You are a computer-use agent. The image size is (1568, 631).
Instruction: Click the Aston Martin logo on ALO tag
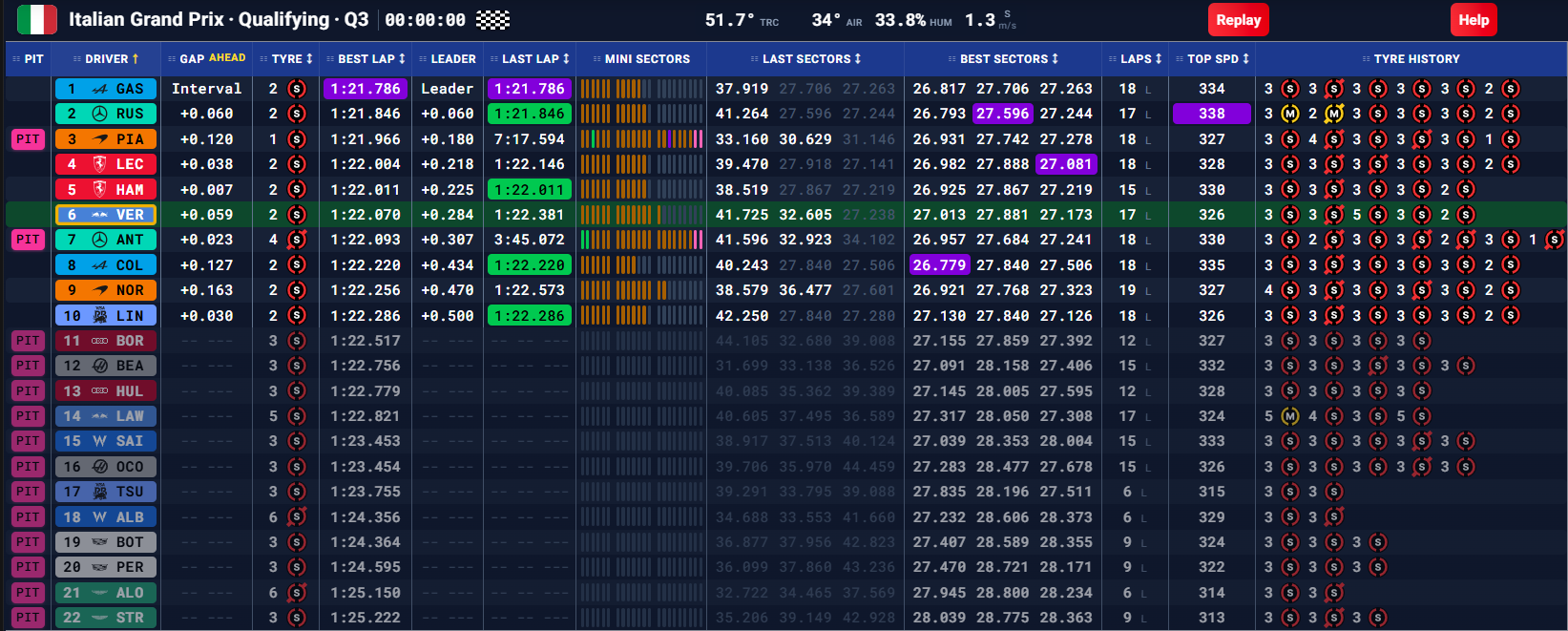[x=99, y=593]
